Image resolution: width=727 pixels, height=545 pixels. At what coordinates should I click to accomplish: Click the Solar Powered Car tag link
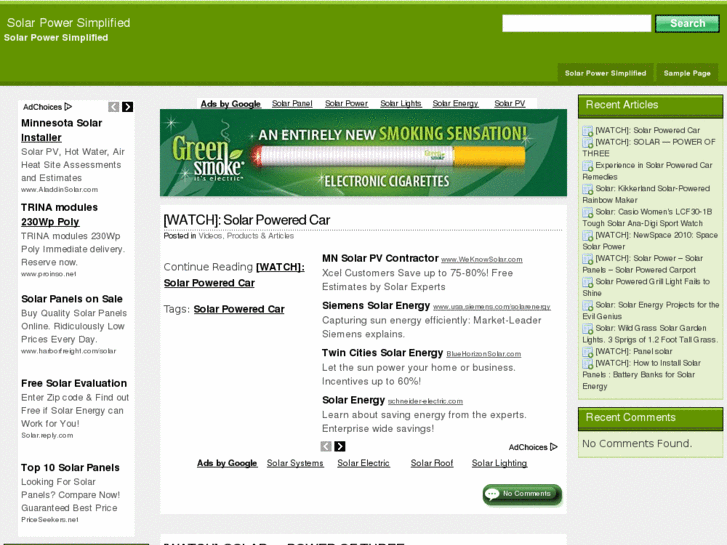tap(239, 309)
